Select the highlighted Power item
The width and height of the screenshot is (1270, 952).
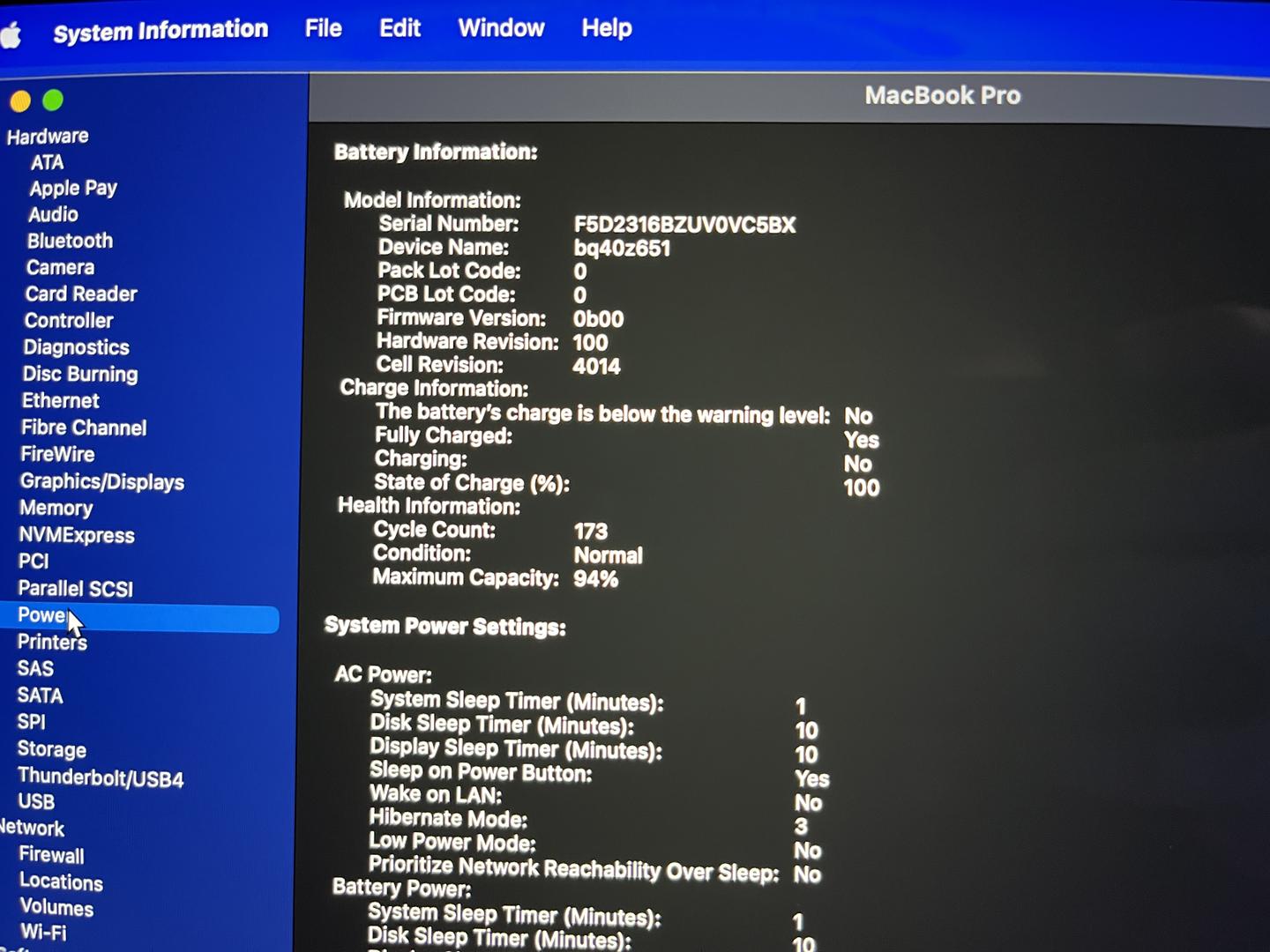pyautogui.click(x=139, y=619)
